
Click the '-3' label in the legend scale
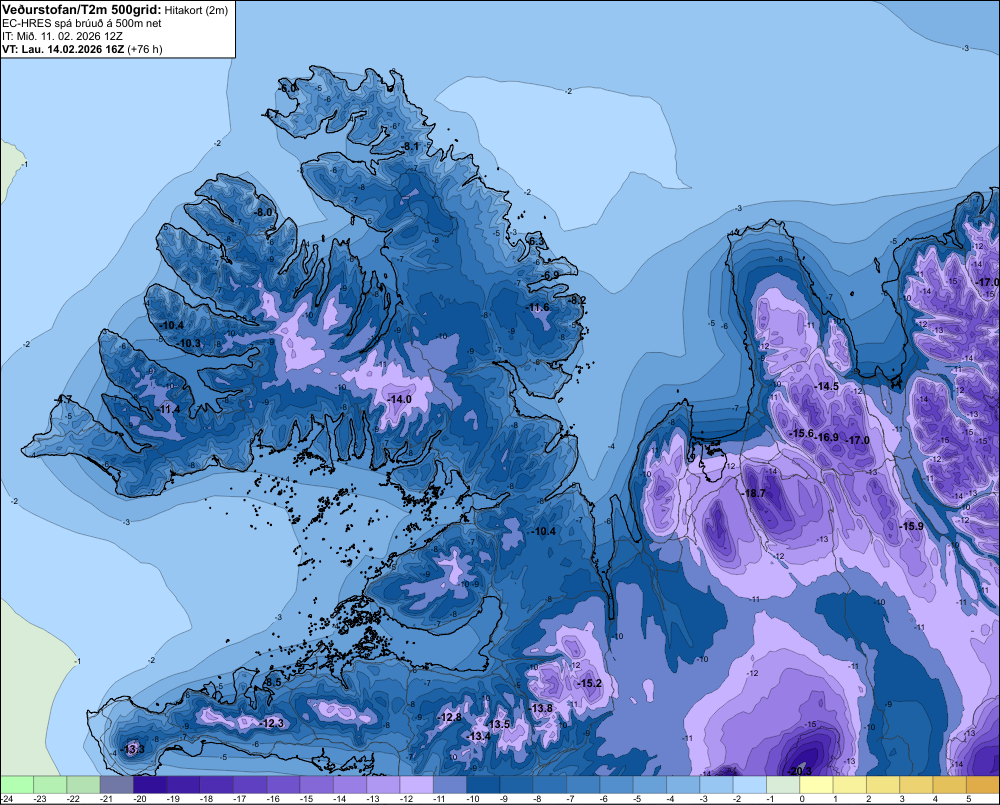[703, 799]
